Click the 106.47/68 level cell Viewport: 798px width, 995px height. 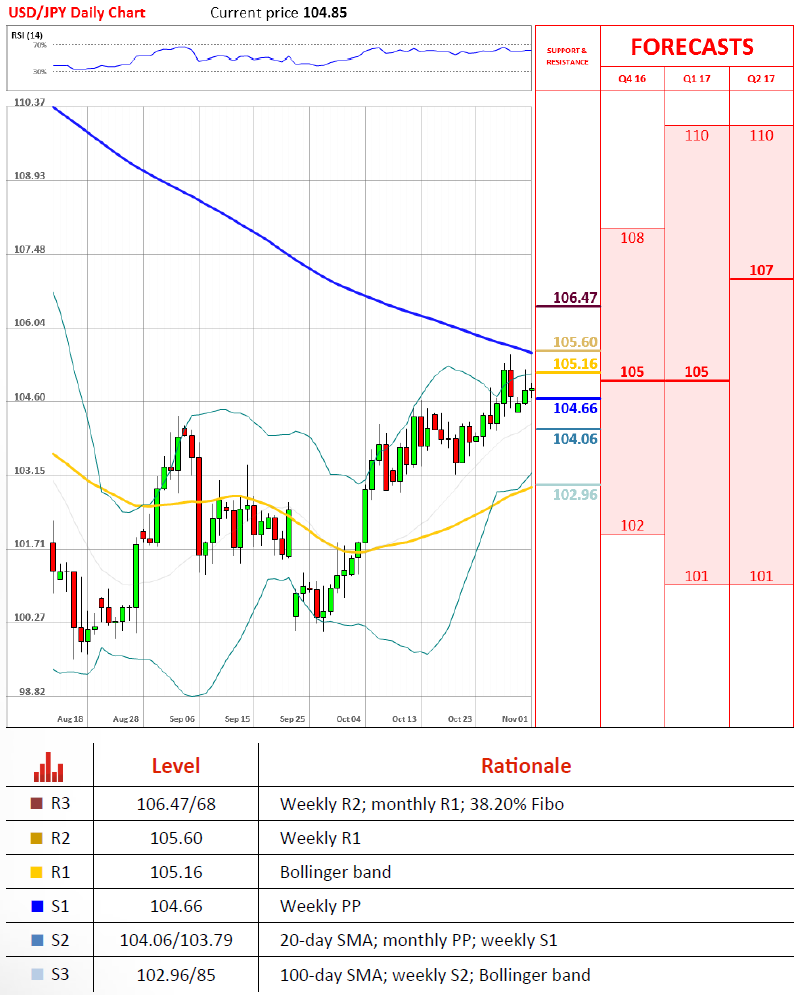coord(176,804)
